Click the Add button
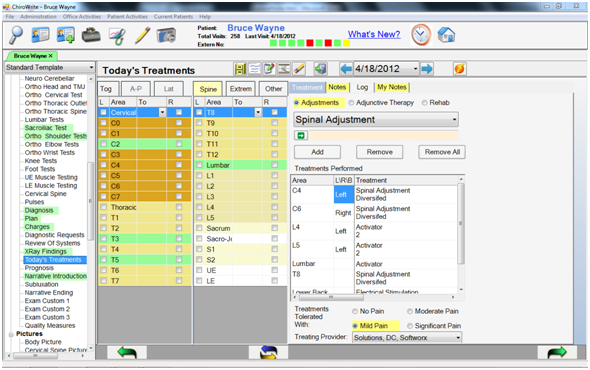 [x=317, y=152]
